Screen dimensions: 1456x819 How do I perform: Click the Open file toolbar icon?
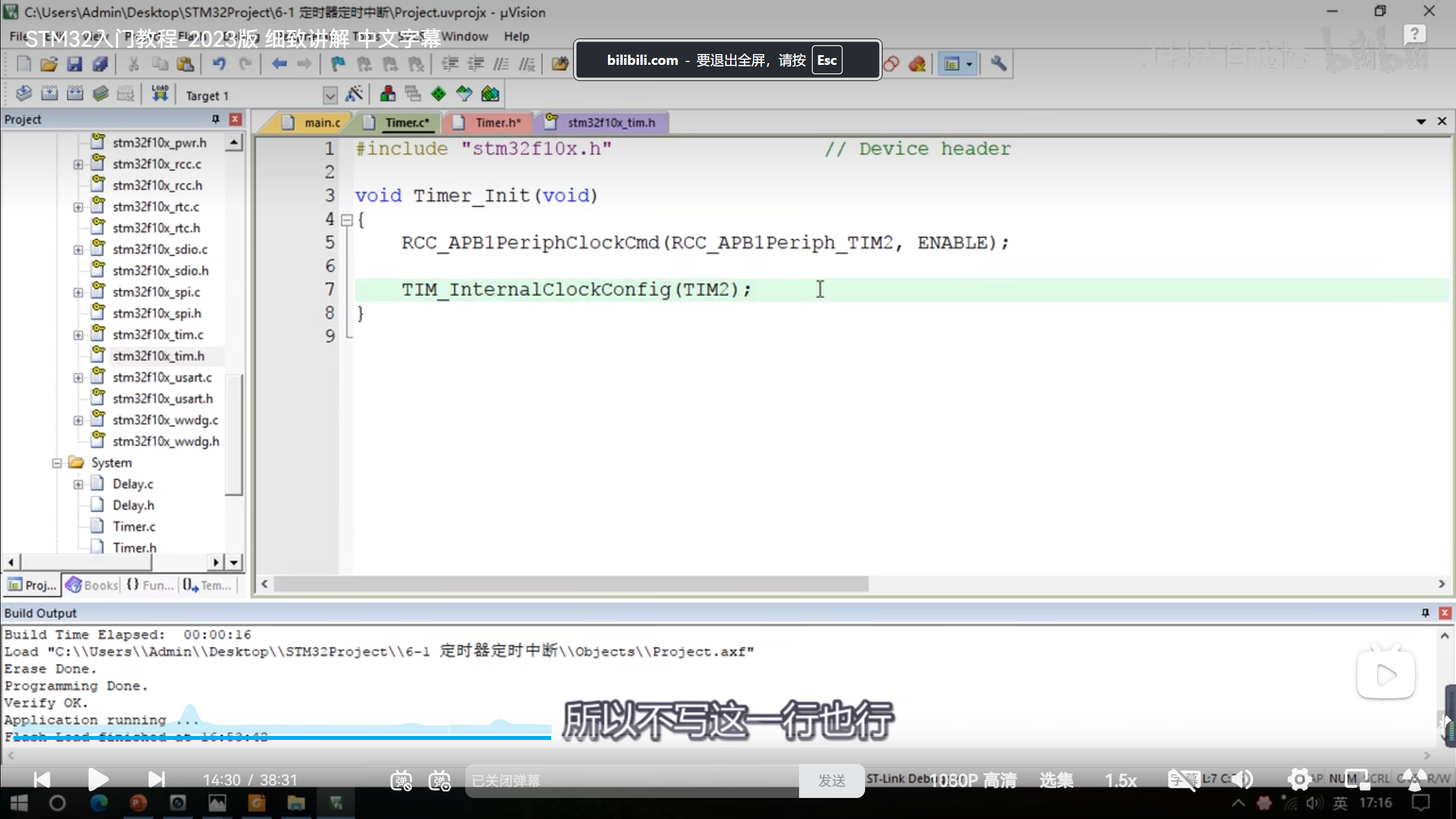coord(49,64)
